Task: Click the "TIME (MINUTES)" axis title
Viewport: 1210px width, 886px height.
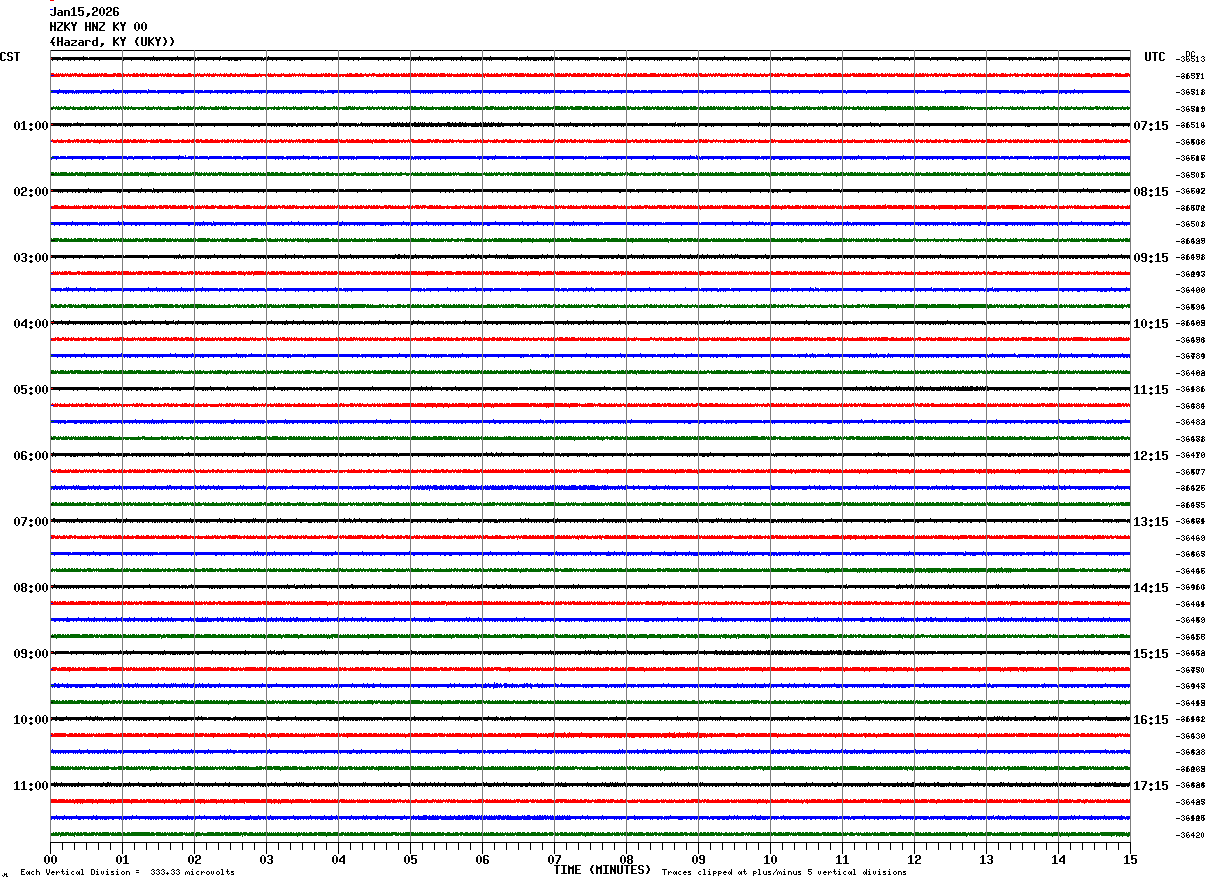Action: (x=602, y=870)
